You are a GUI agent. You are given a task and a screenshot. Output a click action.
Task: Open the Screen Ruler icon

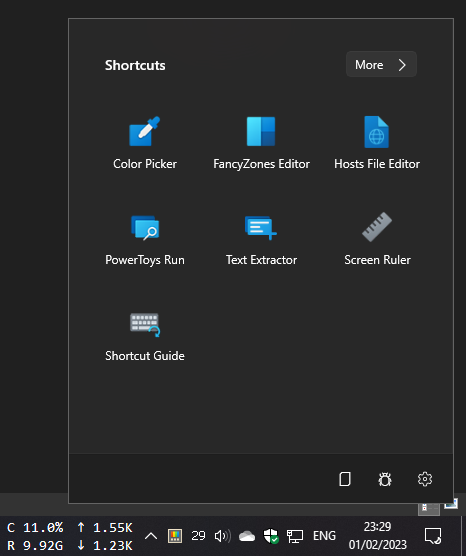tap(377, 227)
